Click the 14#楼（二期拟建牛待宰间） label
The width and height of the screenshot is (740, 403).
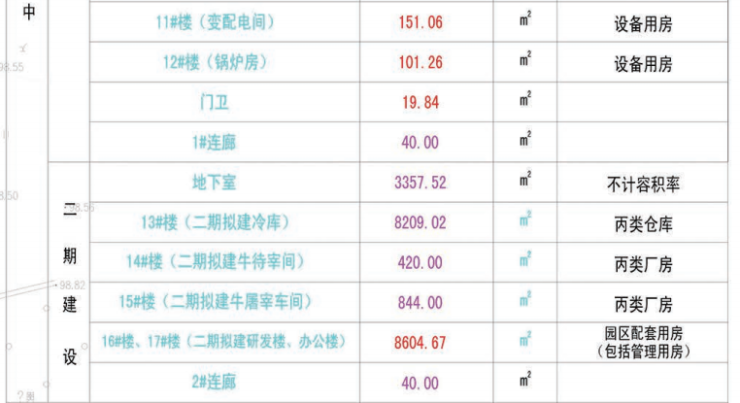point(215,262)
